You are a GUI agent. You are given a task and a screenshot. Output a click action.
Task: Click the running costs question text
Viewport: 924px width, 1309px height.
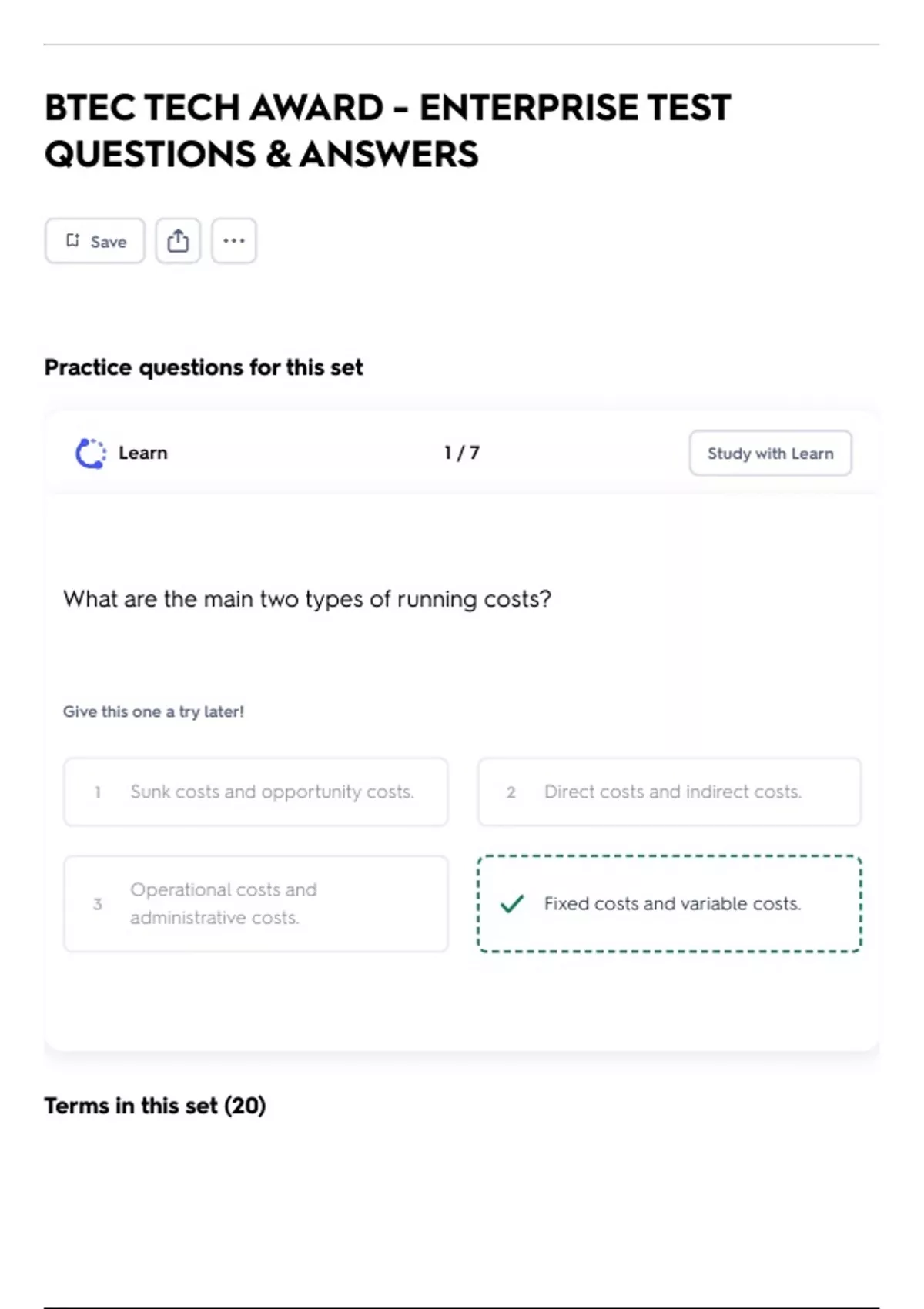(307, 599)
